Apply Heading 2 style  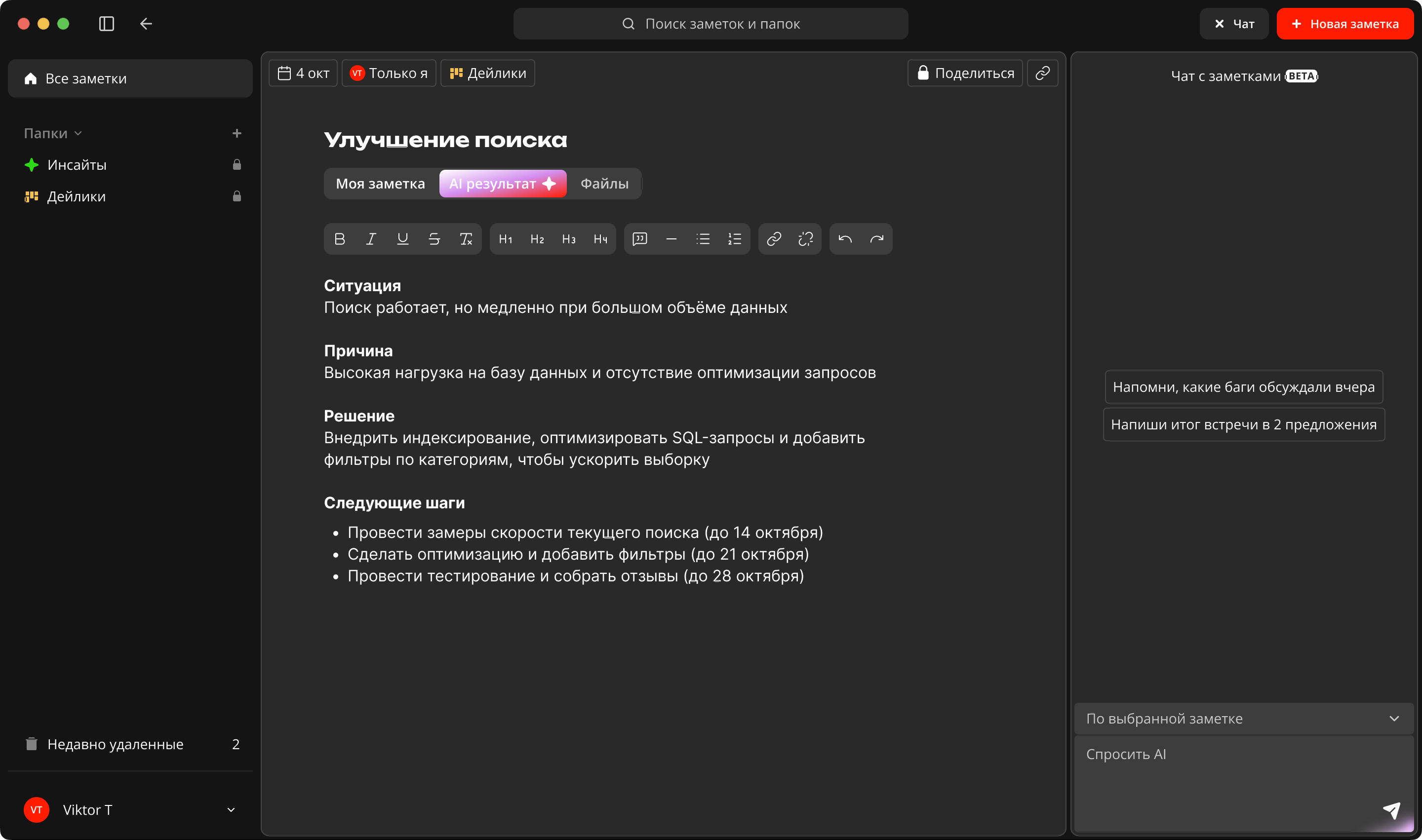coord(537,238)
